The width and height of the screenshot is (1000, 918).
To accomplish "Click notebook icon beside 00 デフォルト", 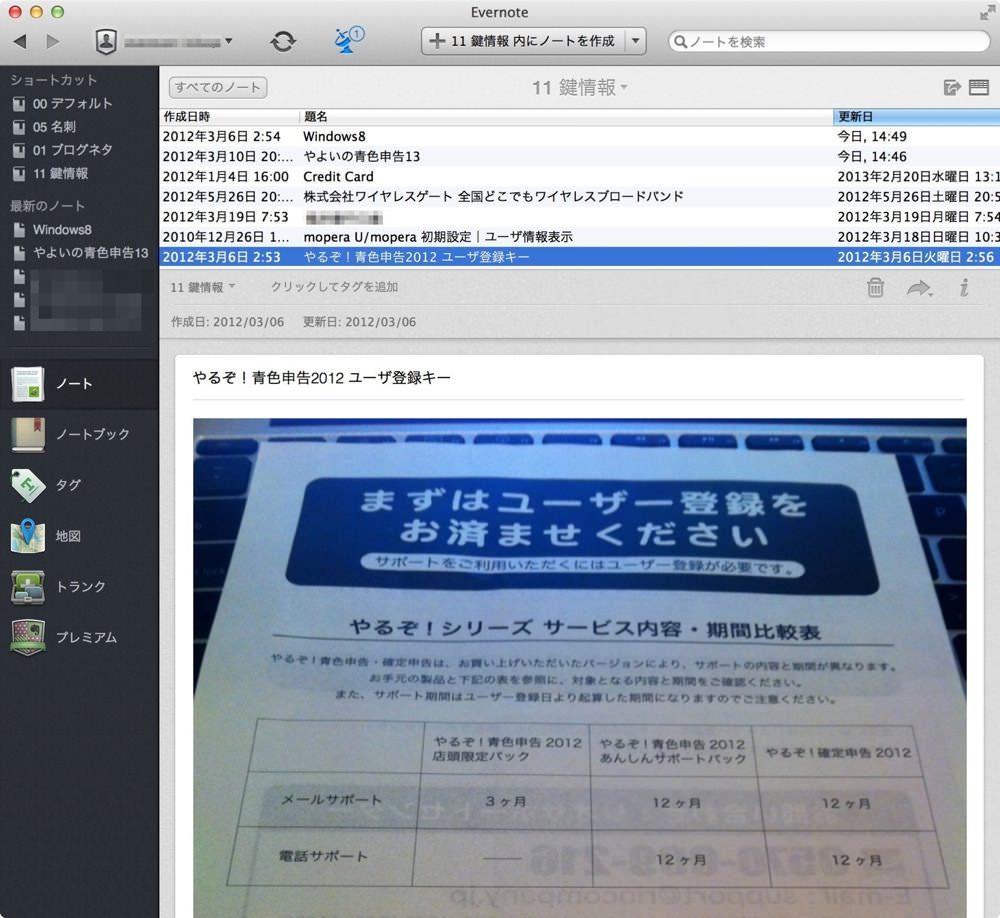I will coord(19,104).
